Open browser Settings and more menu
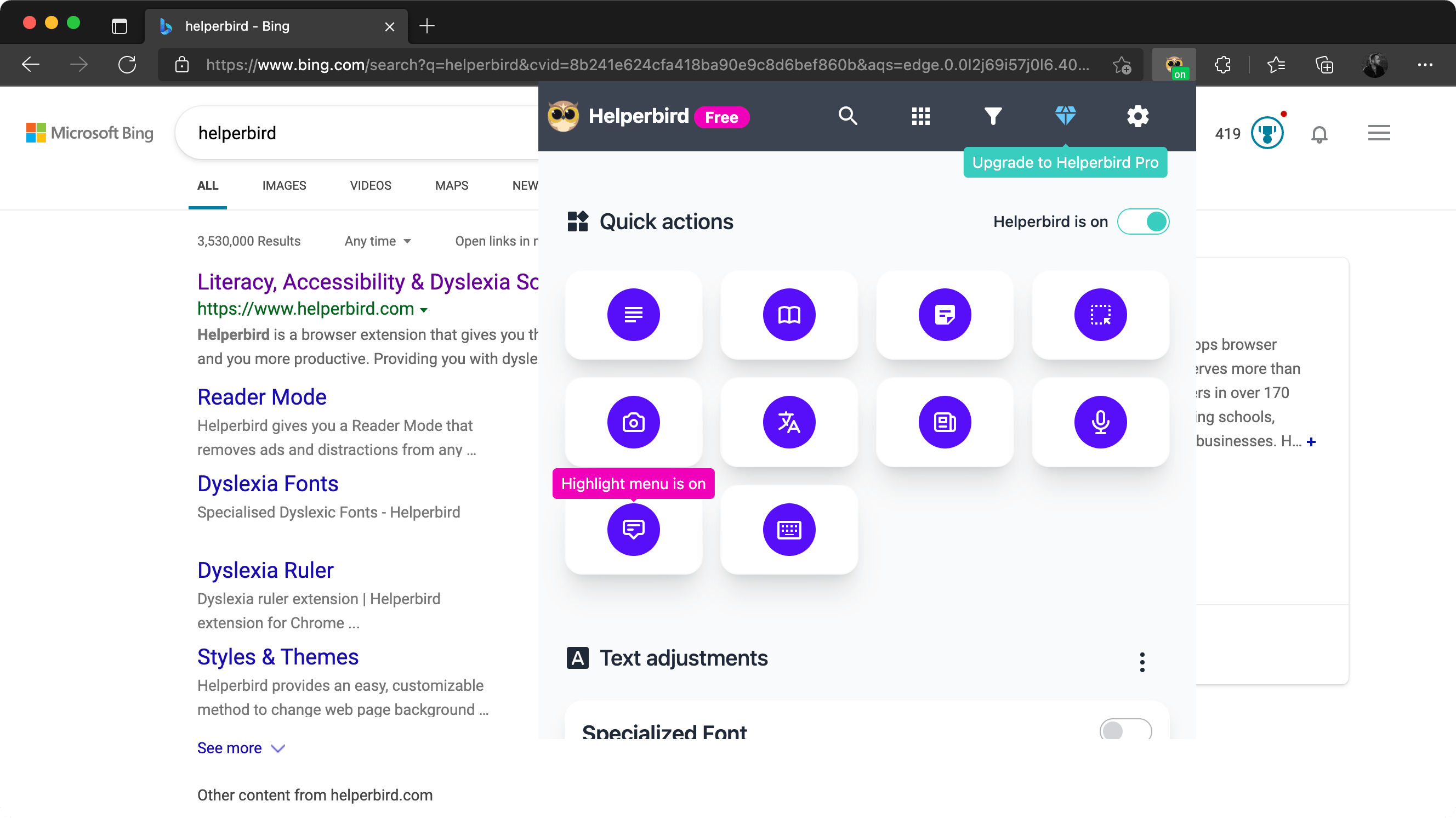The image size is (1456, 818). point(1424,65)
